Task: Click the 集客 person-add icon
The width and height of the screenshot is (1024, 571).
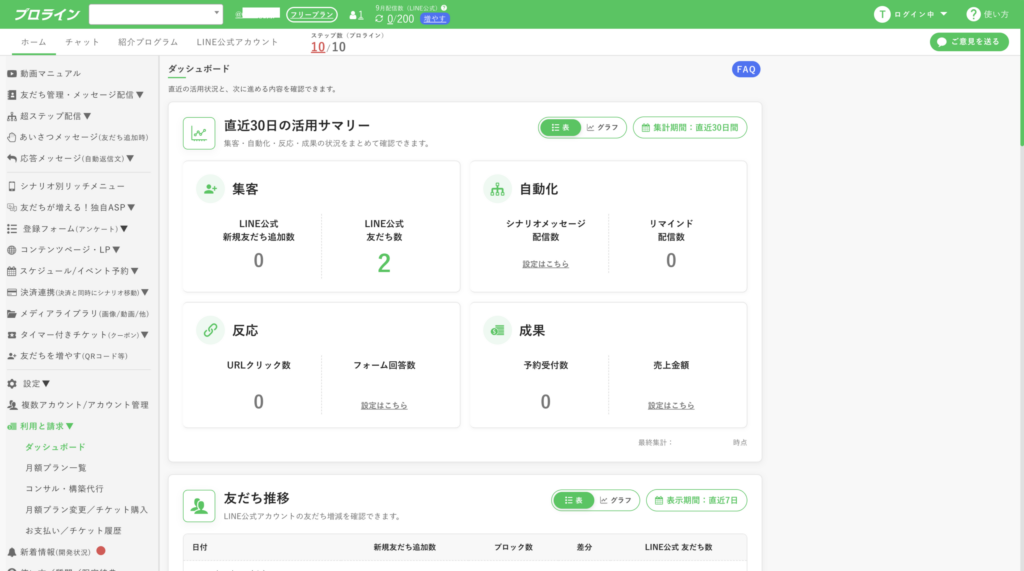Action: [210, 189]
